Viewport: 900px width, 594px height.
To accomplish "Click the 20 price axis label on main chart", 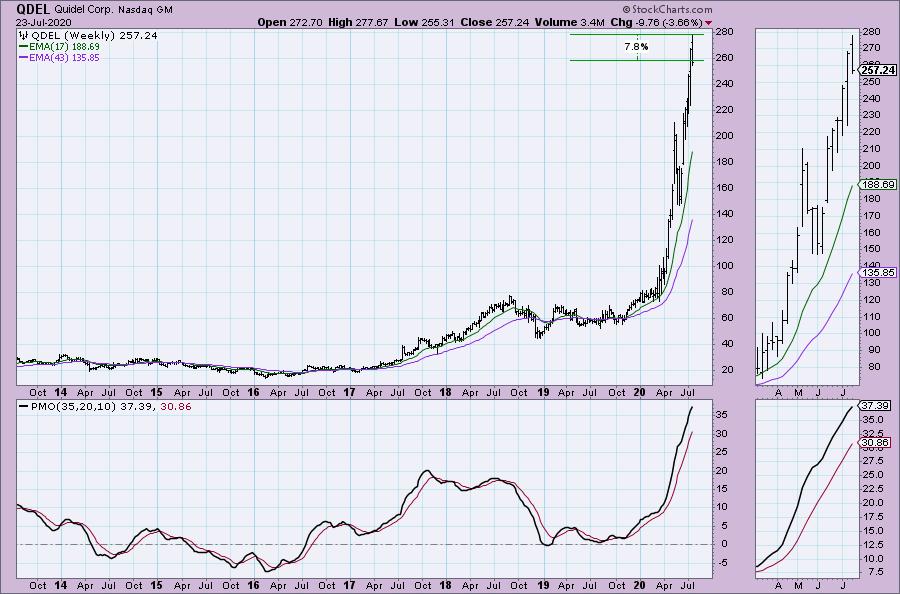I will tap(727, 369).
